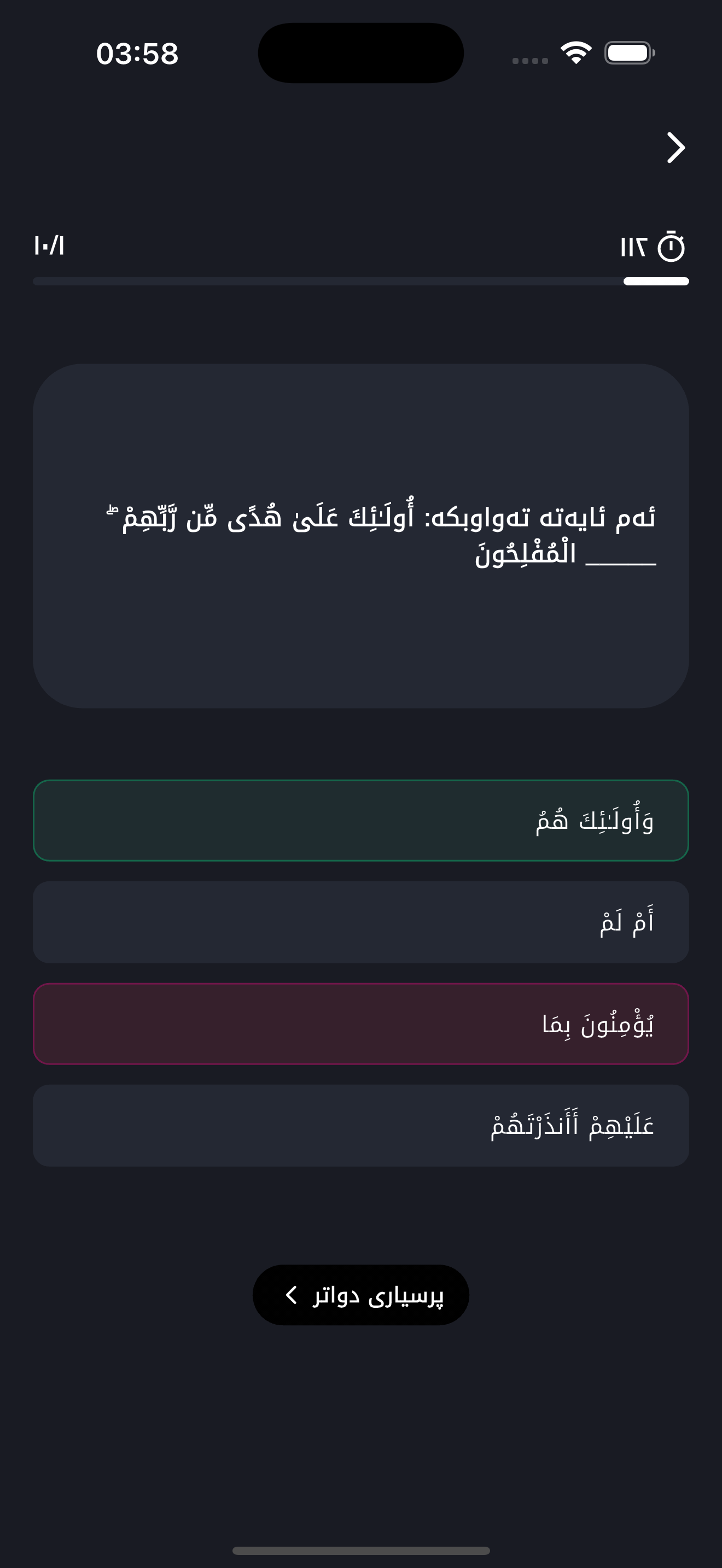Tap the Wi-Fi status icon
The width and height of the screenshot is (722, 1568).
point(575,52)
